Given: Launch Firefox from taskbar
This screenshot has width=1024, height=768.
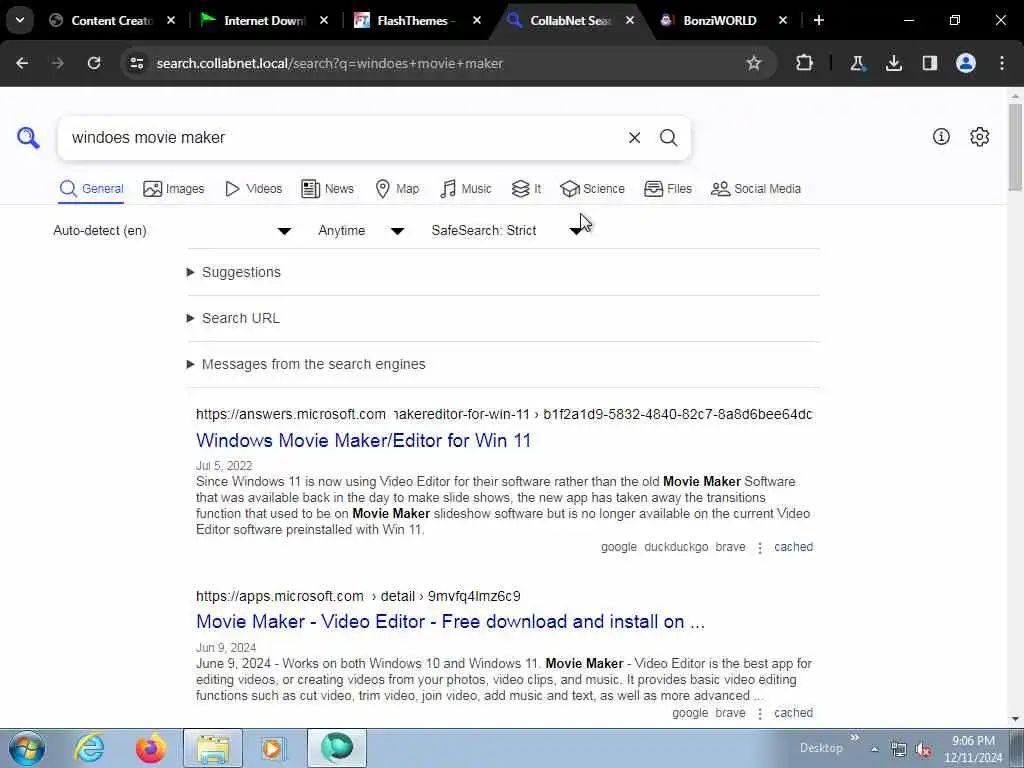Looking at the screenshot, I should pos(151,748).
